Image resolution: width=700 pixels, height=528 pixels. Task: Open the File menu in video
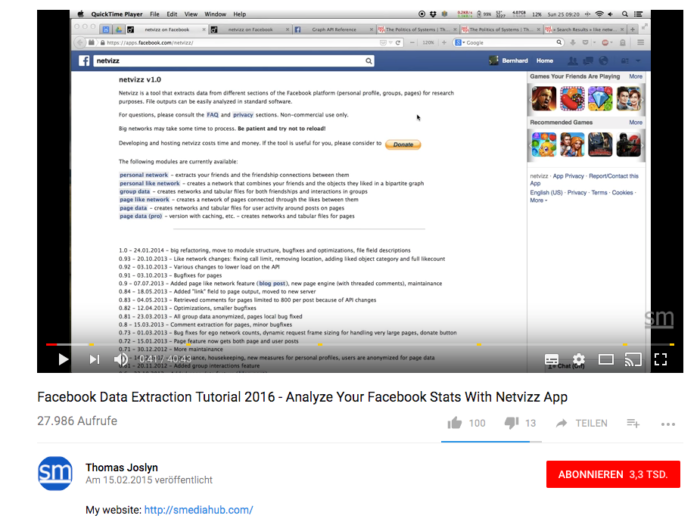(x=154, y=14)
